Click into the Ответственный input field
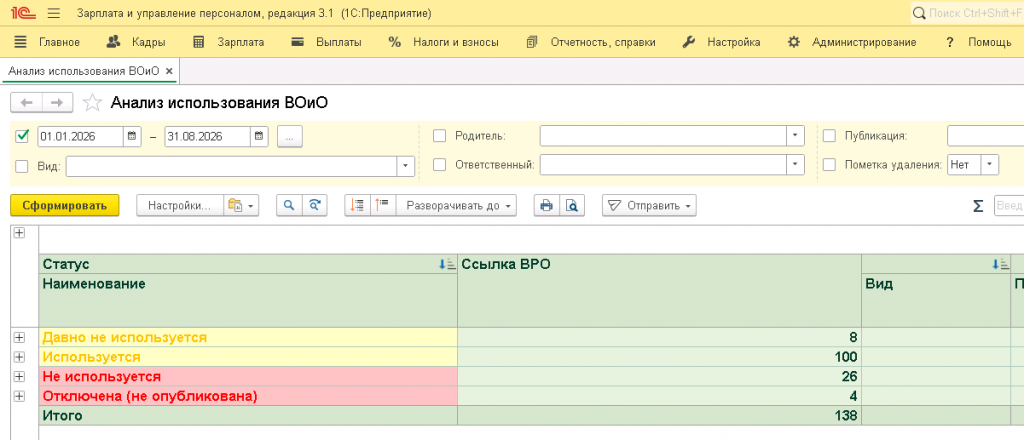 (663, 165)
